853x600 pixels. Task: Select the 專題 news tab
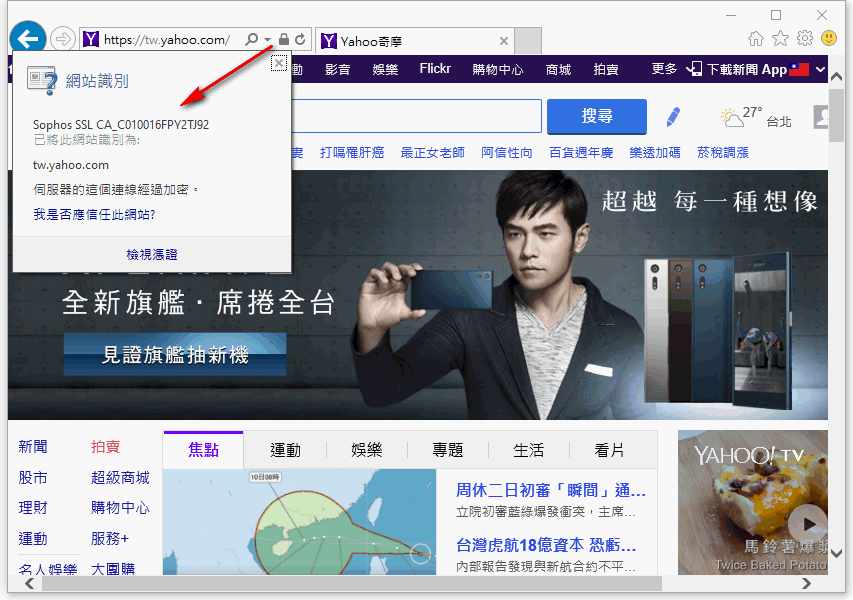click(x=448, y=450)
